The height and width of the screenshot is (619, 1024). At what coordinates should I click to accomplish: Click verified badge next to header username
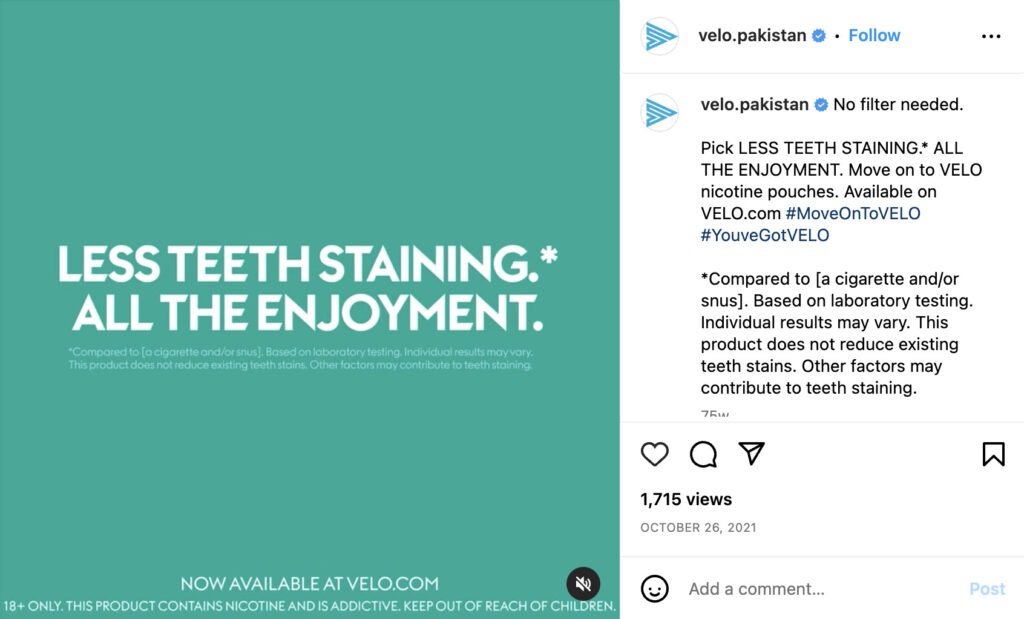coord(819,36)
